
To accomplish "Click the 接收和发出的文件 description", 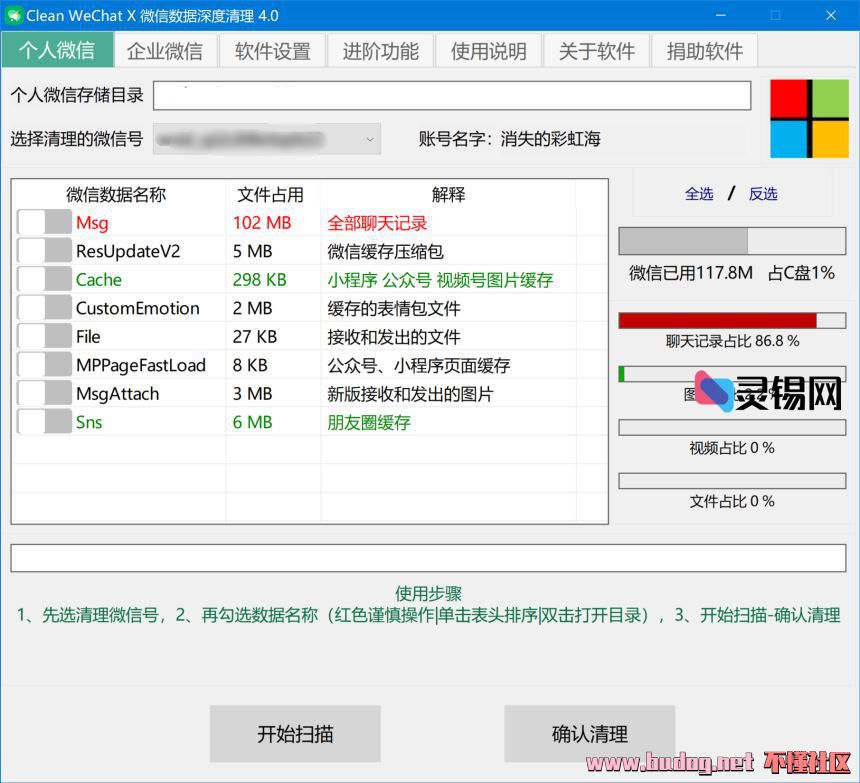I will coord(394,337).
